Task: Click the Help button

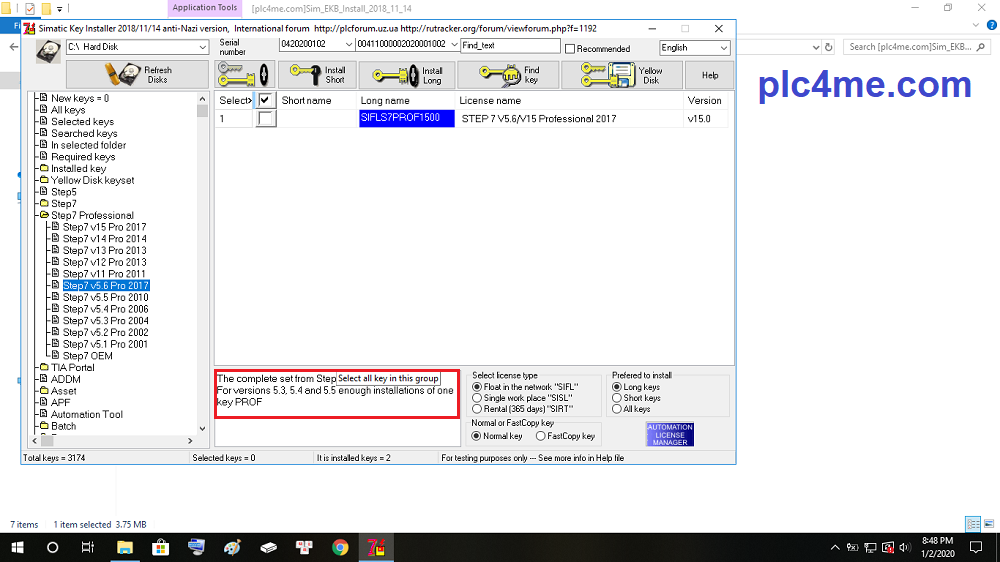Action: [709, 75]
